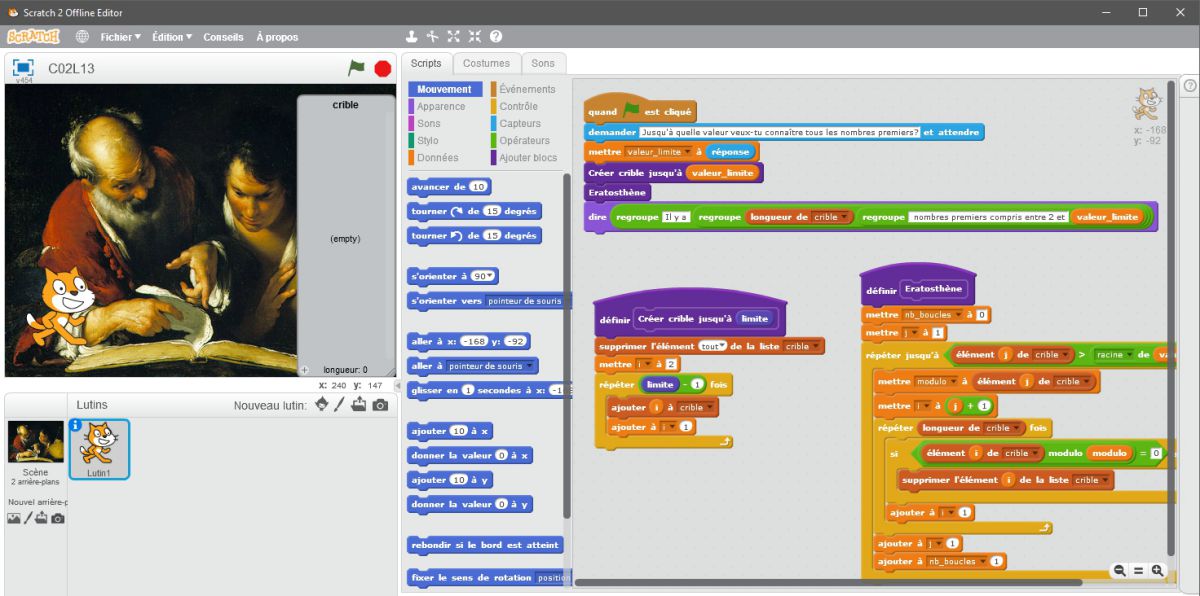The height and width of the screenshot is (596, 1200).
Task: Edit the value 10 in avancer de block
Action: 478,187
